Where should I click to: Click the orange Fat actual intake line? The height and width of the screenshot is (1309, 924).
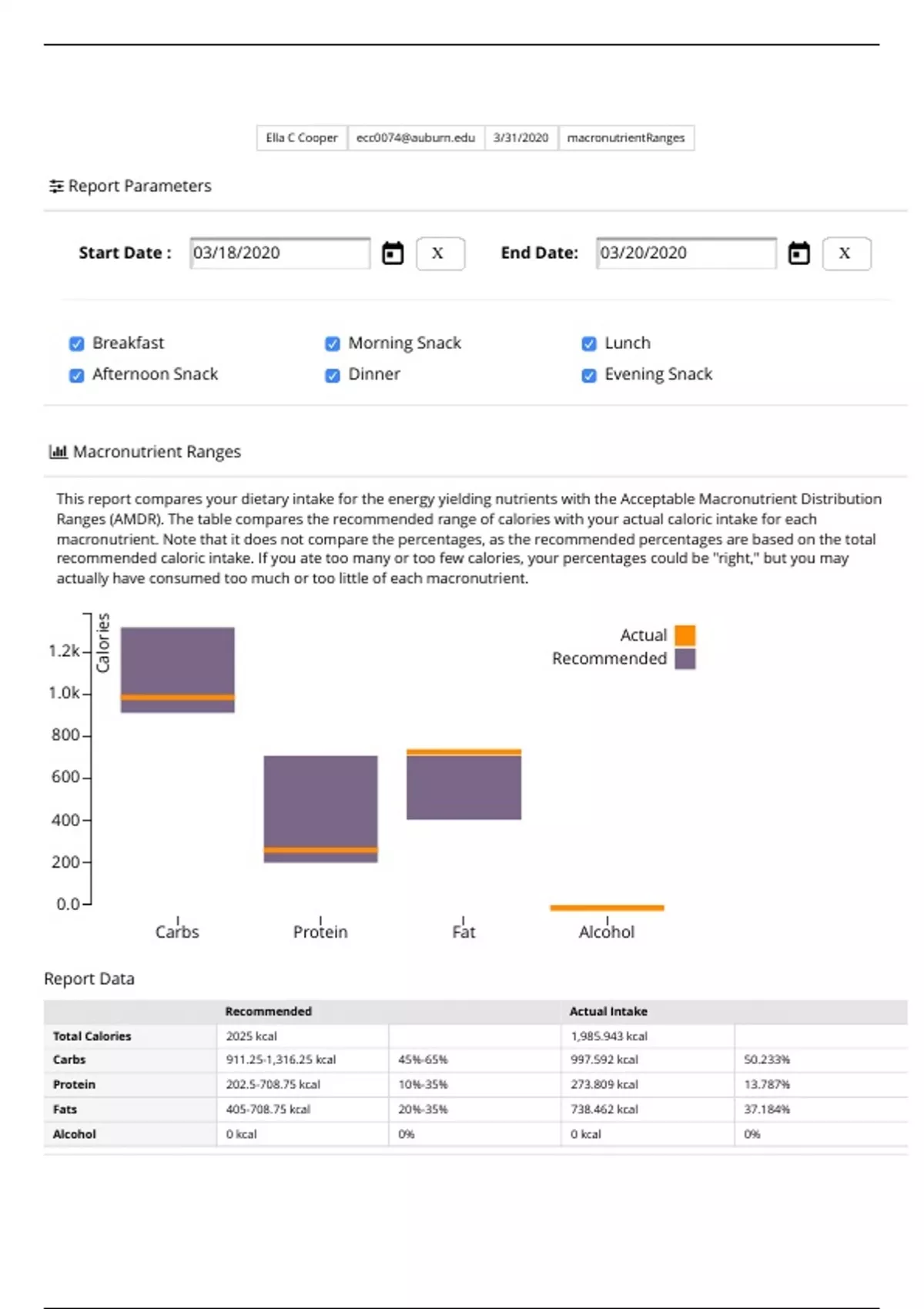coord(464,752)
